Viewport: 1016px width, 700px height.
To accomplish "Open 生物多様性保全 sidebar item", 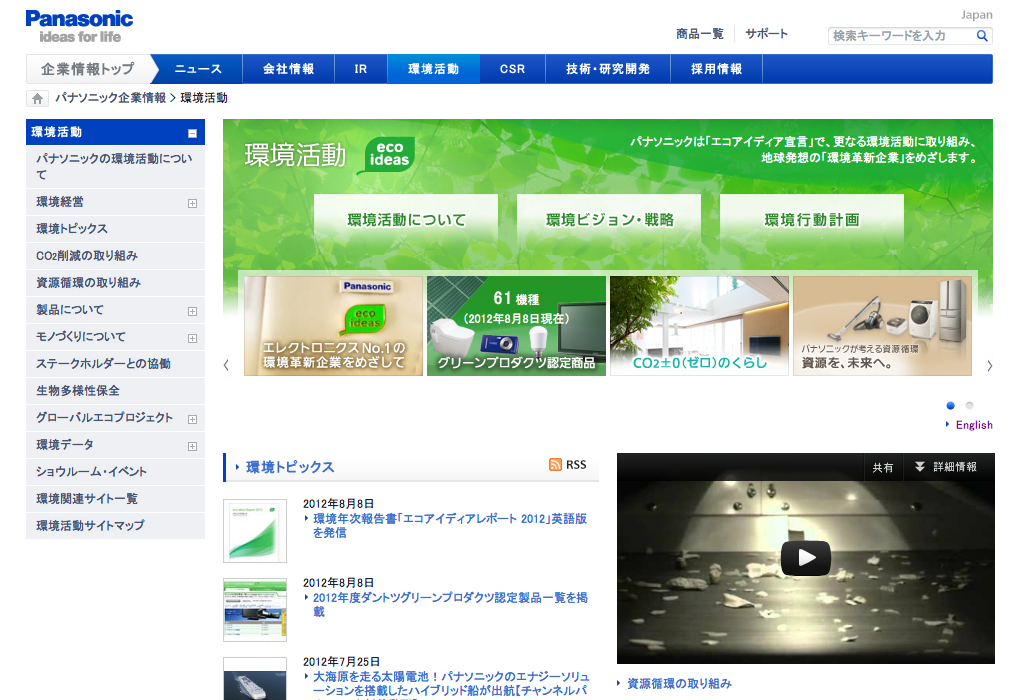I will pos(115,391).
